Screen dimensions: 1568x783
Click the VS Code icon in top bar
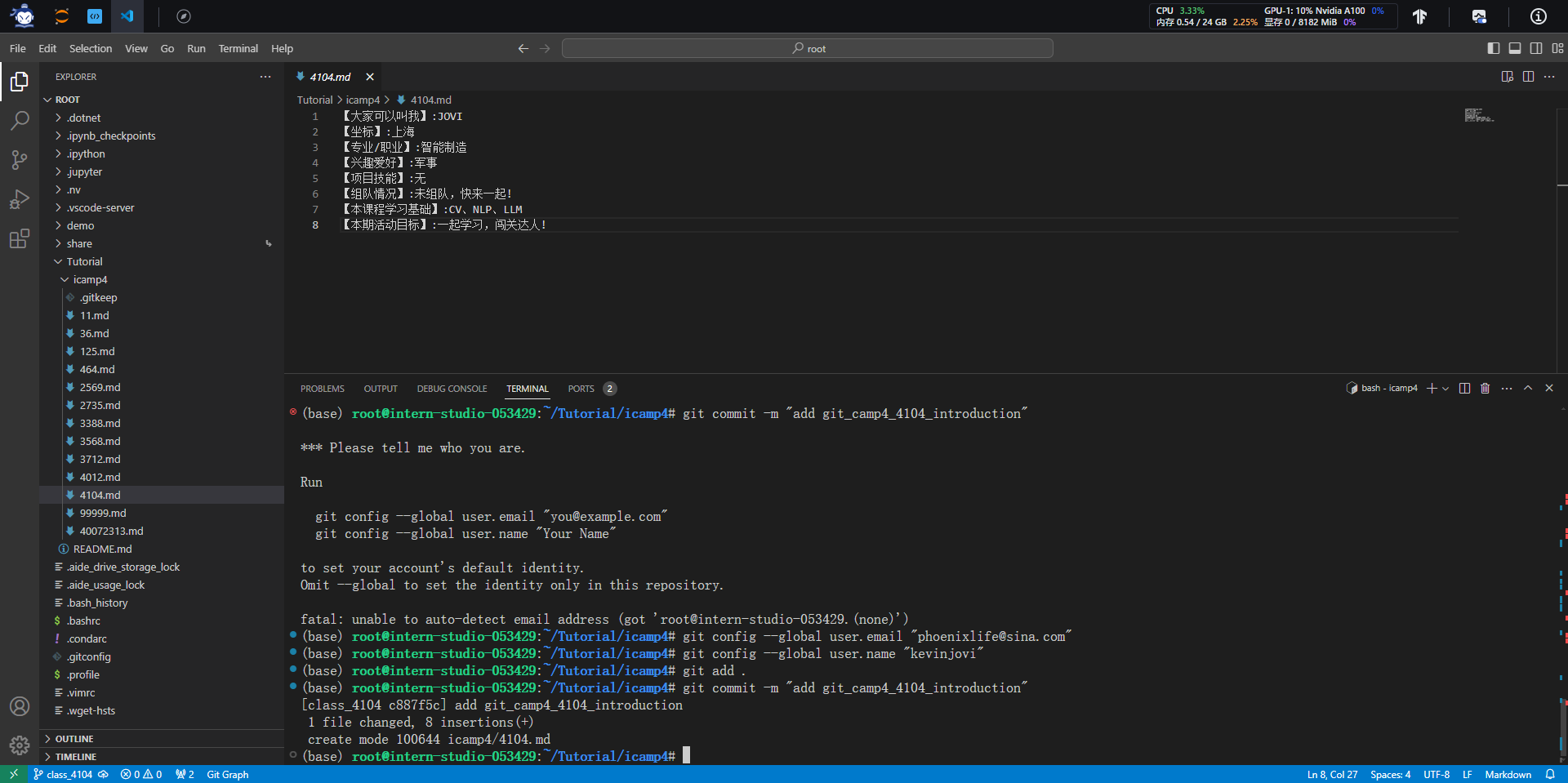127,16
